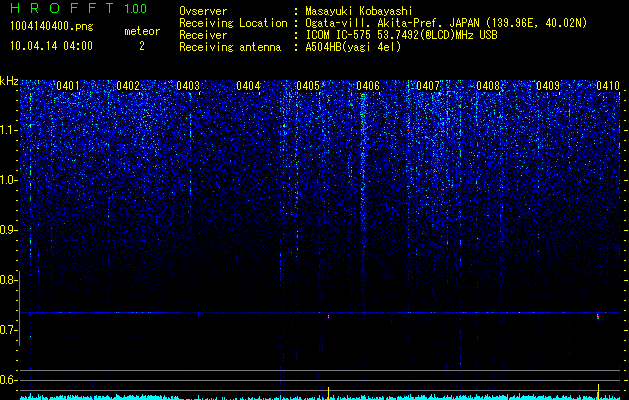
Task: Click the meteor echo spot after 0405
Action: tap(329, 317)
